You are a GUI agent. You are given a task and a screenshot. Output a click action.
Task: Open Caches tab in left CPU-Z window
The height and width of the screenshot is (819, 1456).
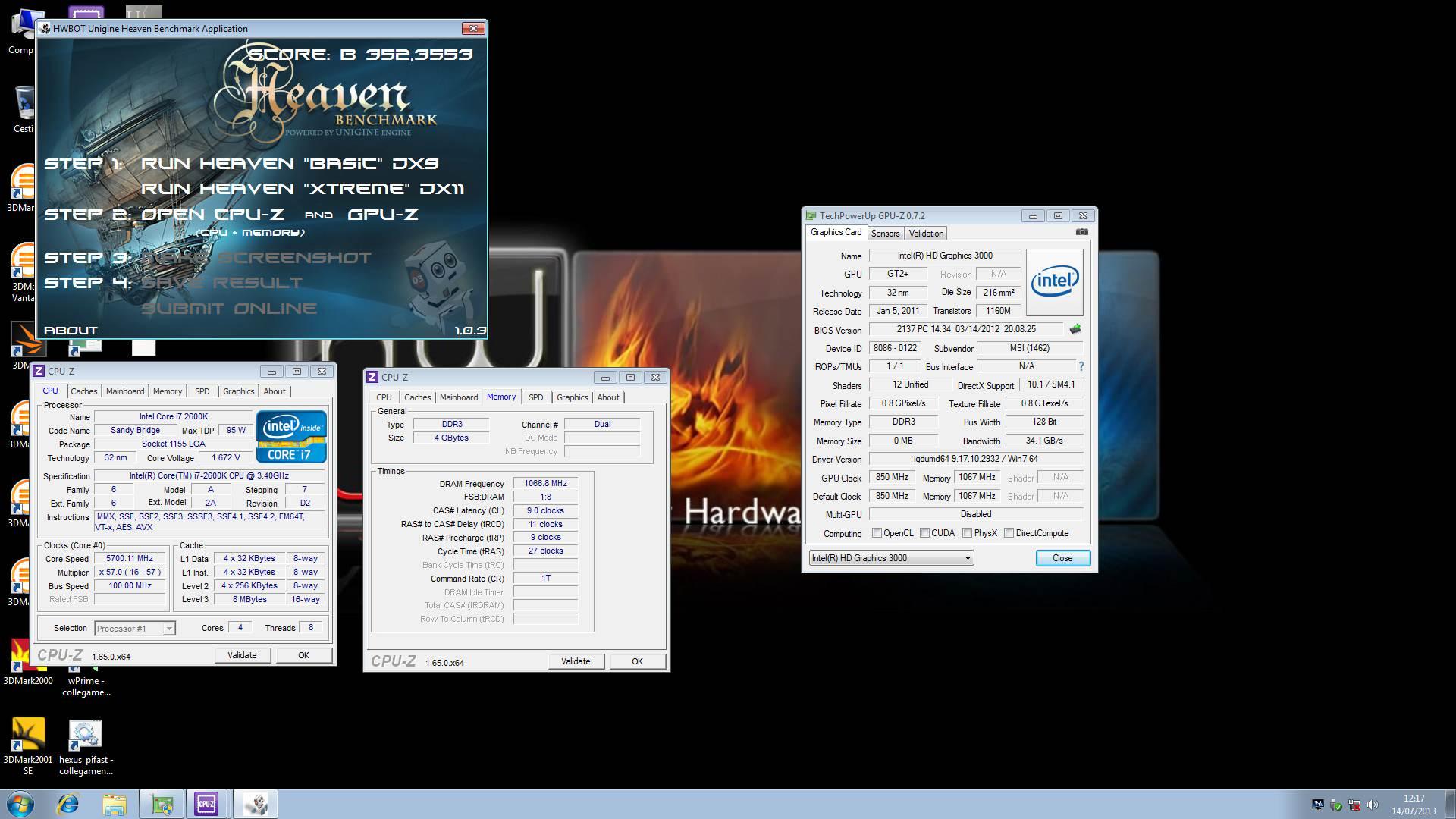83,391
